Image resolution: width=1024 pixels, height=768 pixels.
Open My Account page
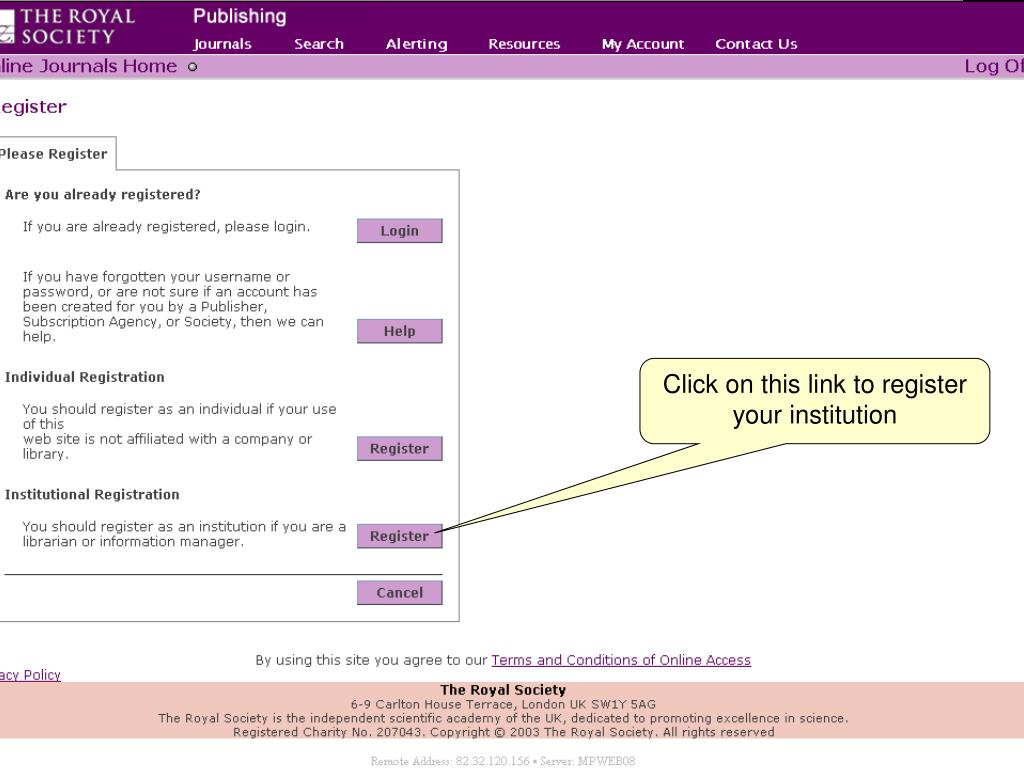pos(643,44)
